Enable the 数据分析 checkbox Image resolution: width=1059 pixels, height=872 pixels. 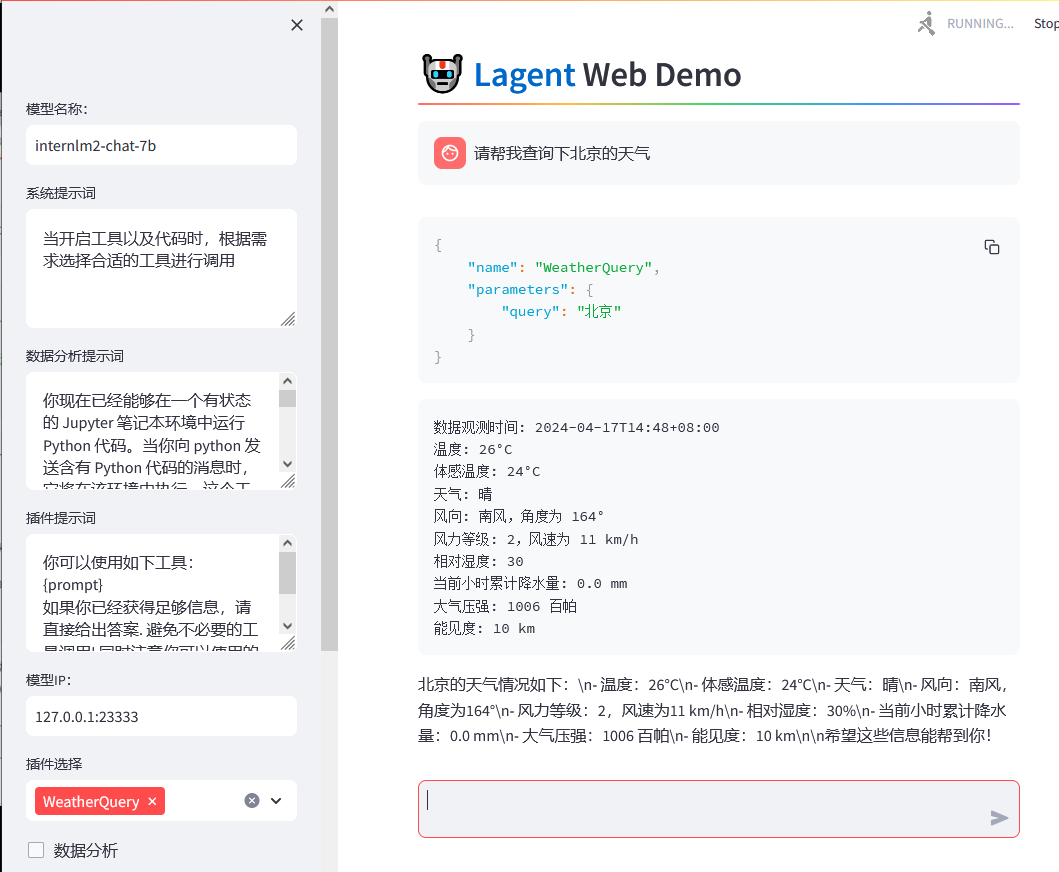coord(36,850)
